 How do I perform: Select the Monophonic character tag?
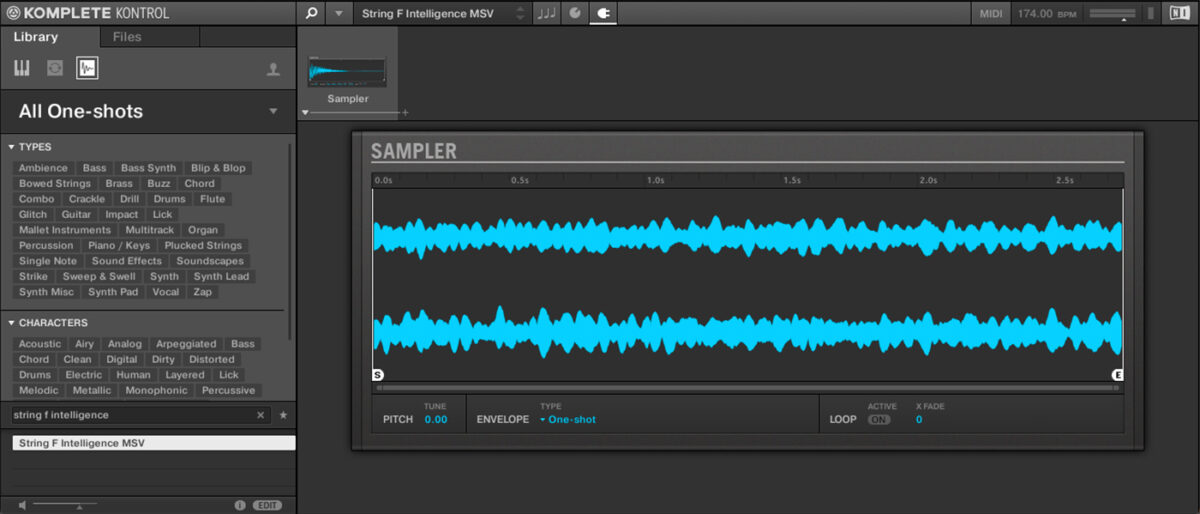coord(156,391)
